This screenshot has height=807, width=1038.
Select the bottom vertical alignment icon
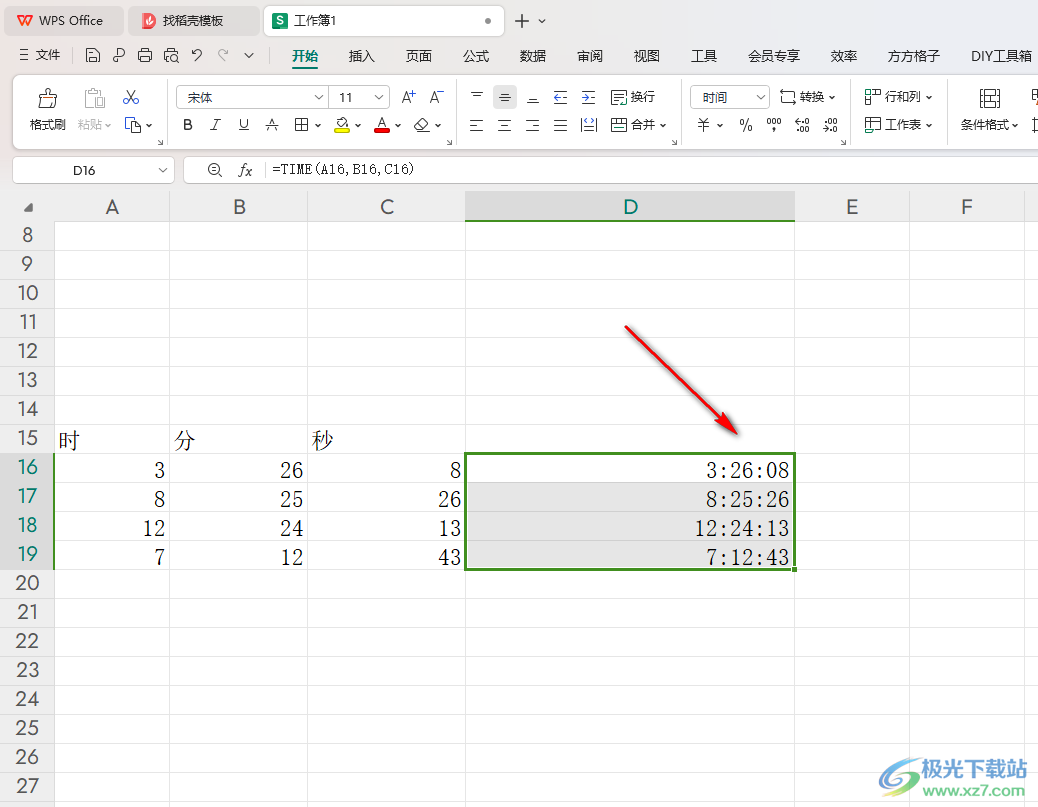point(533,98)
